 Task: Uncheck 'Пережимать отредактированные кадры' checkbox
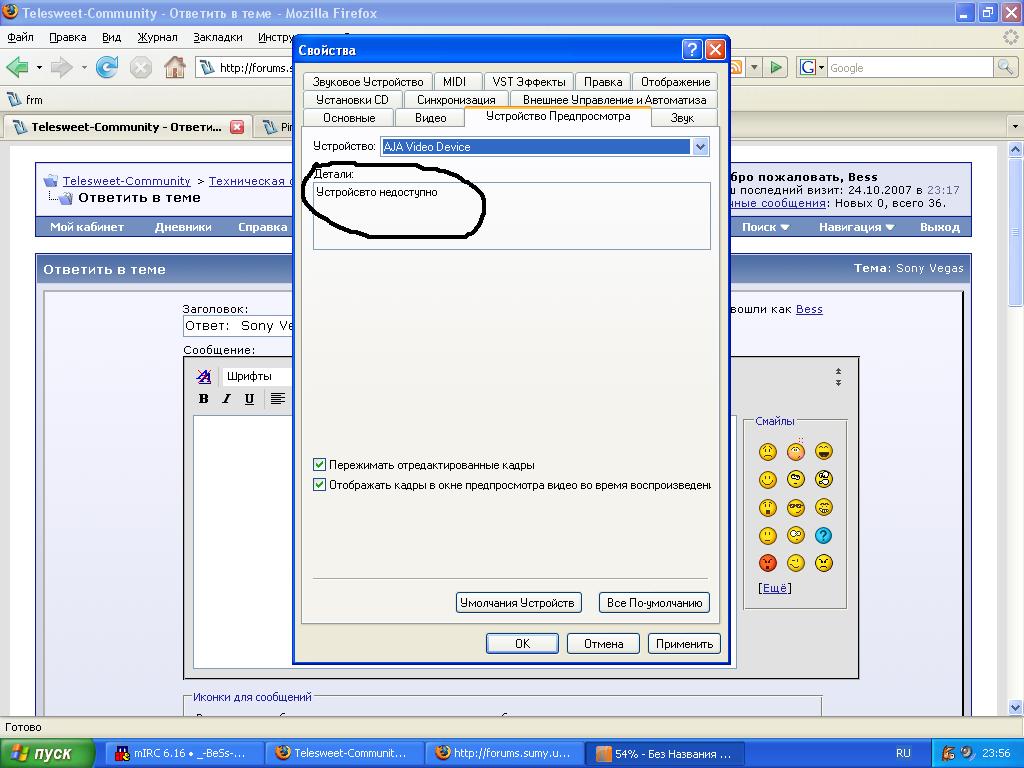click(320, 464)
